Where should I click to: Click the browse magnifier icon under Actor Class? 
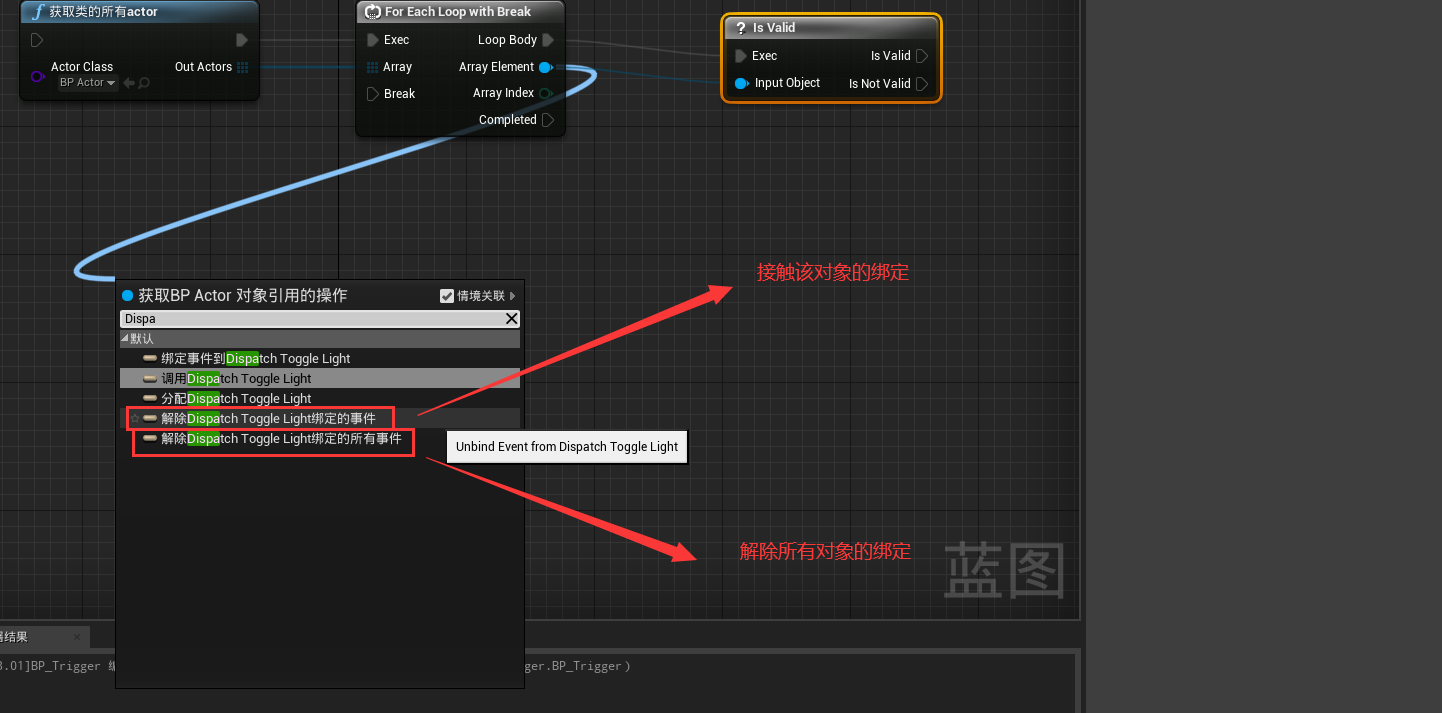[x=144, y=83]
